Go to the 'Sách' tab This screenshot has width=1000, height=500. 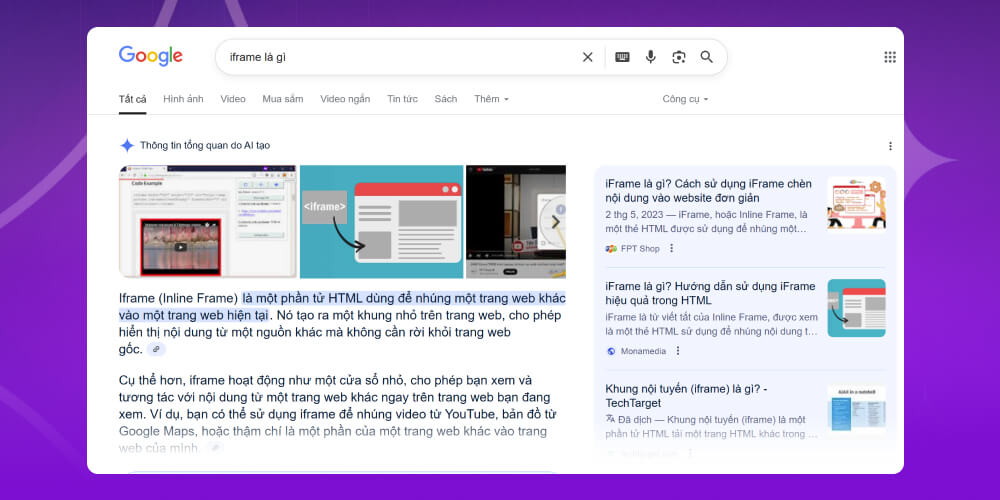[446, 99]
